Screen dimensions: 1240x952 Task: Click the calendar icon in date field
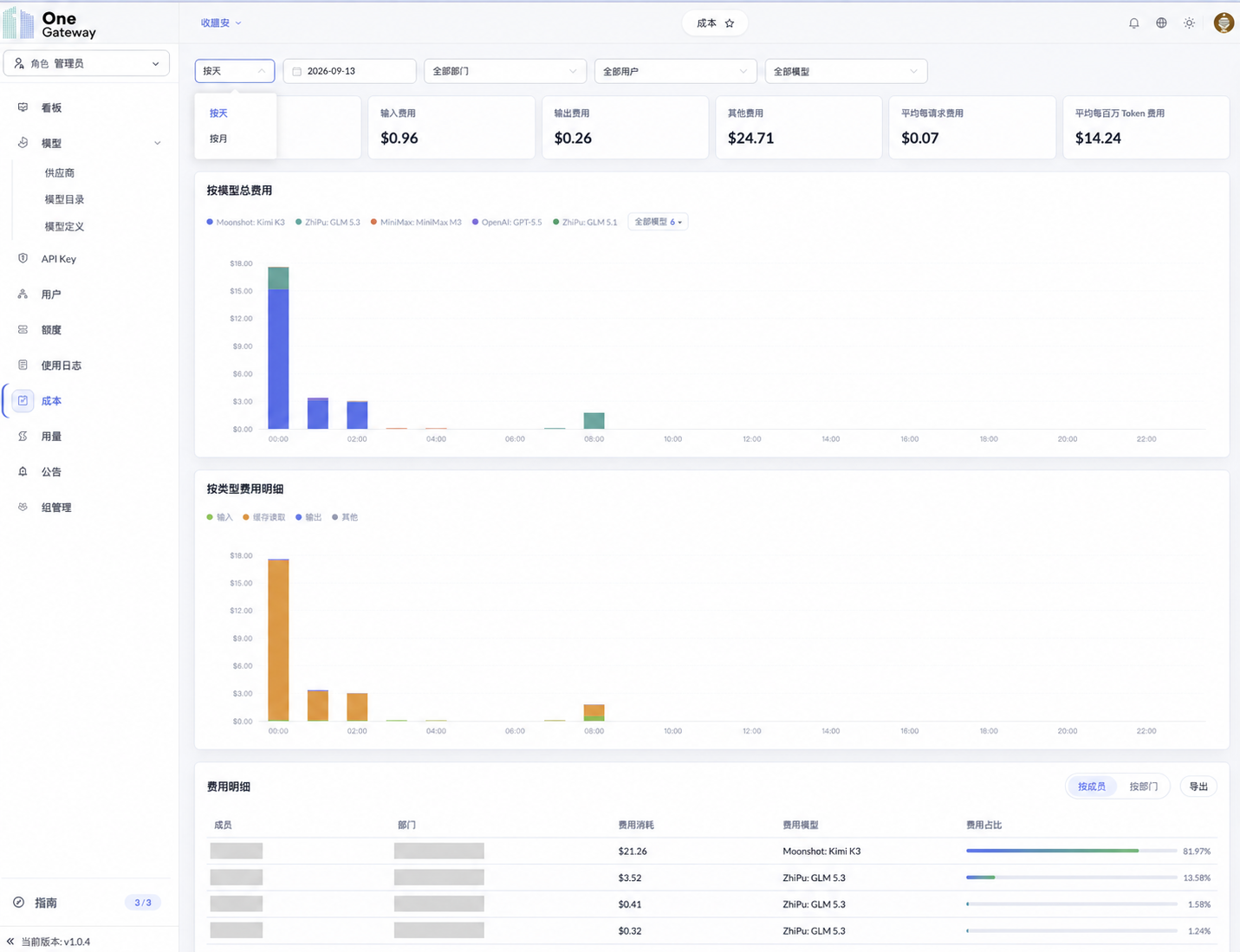coord(297,71)
